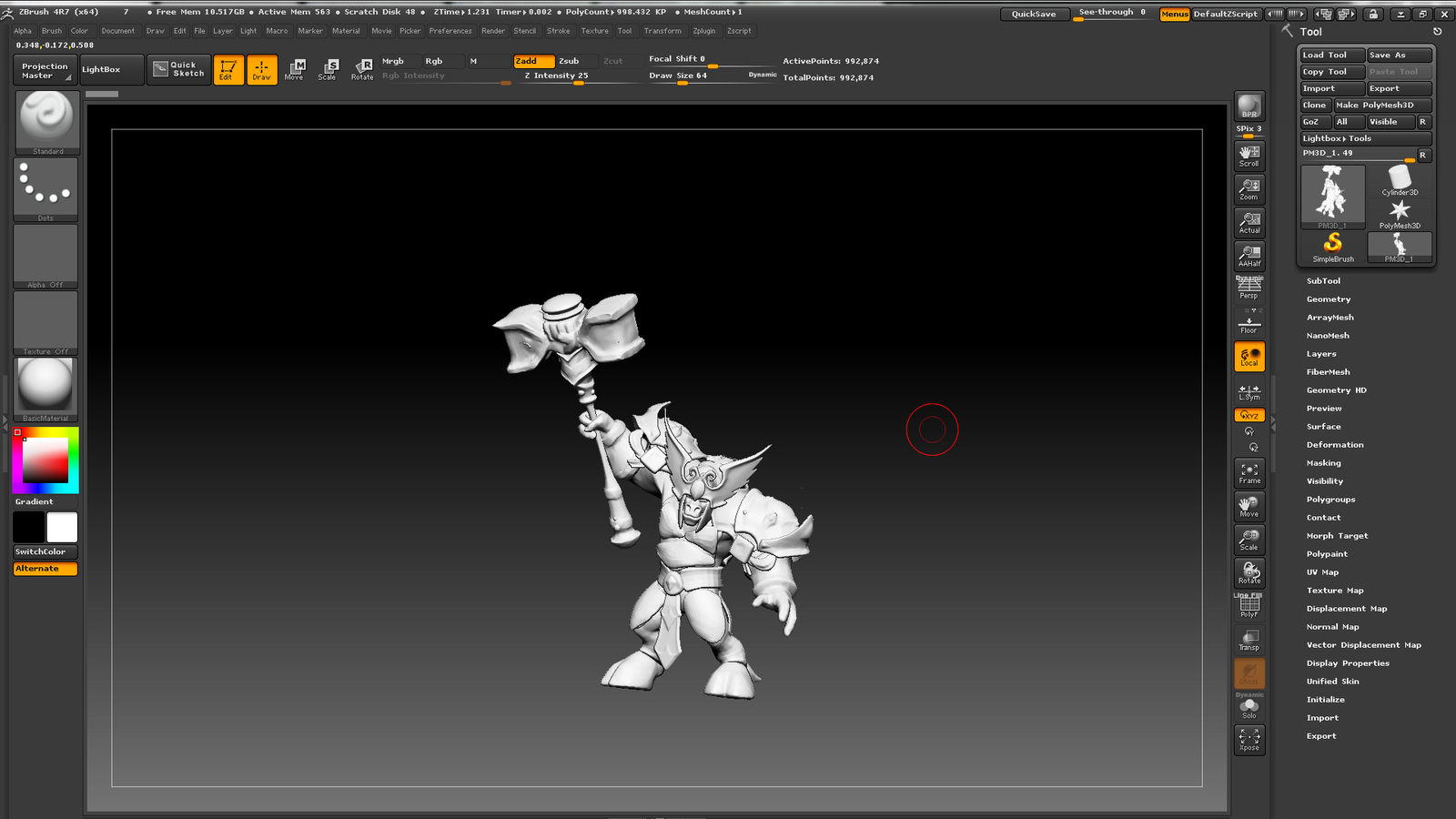Expand the Masking subpalette

1324,463
